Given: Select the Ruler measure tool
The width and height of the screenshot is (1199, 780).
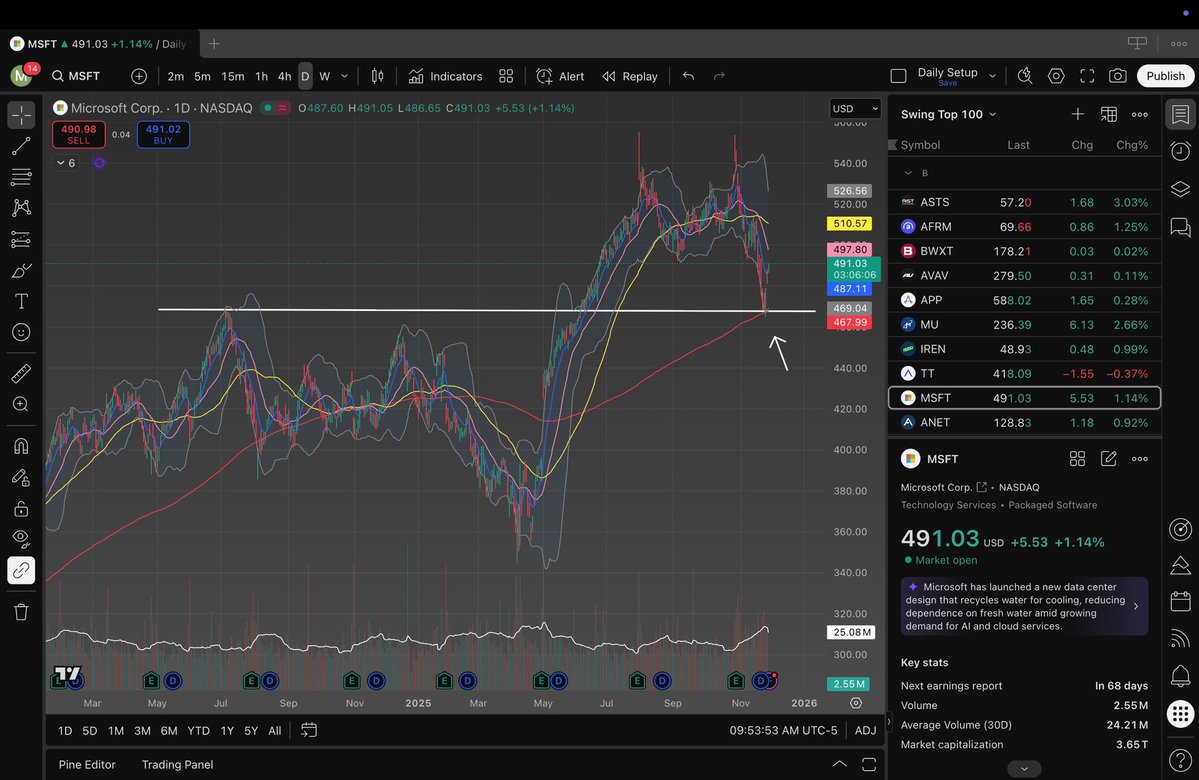Looking at the screenshot, I should click(x=20, y=373).
